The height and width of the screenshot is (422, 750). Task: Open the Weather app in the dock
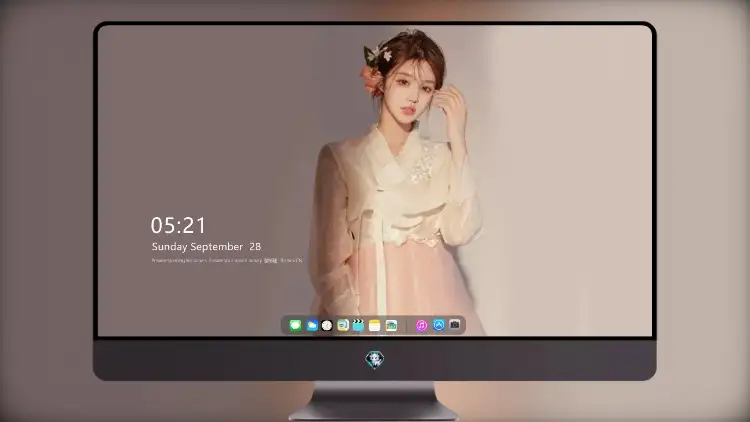312,325
